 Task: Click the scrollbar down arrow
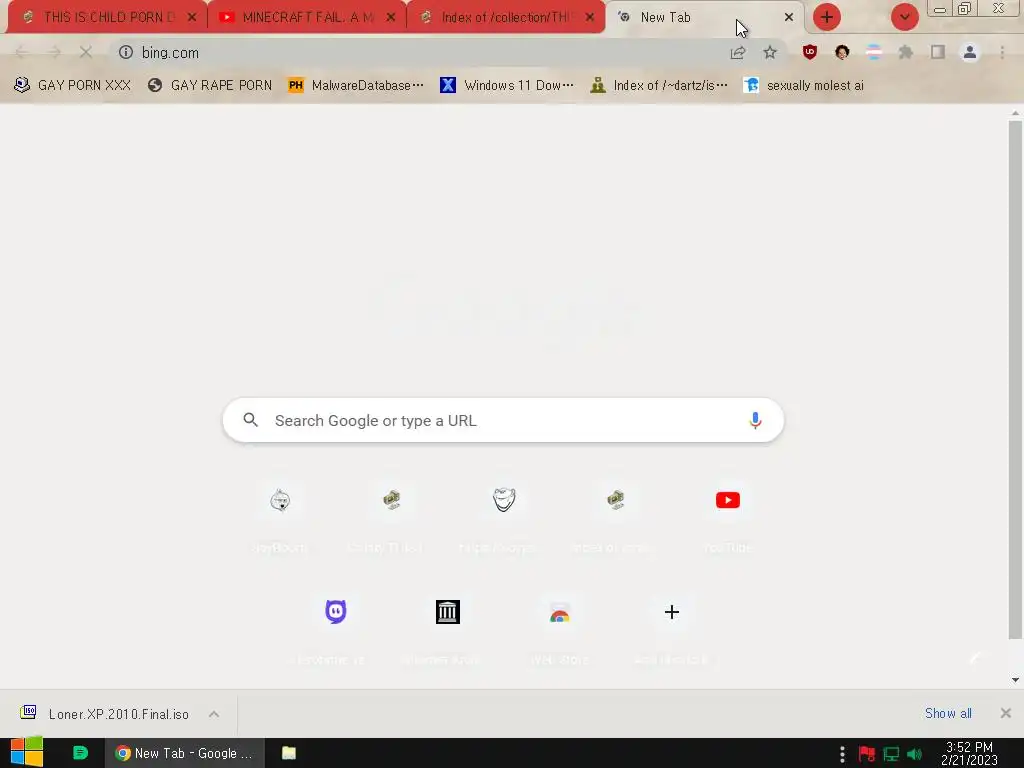[x=1015, y=680]
